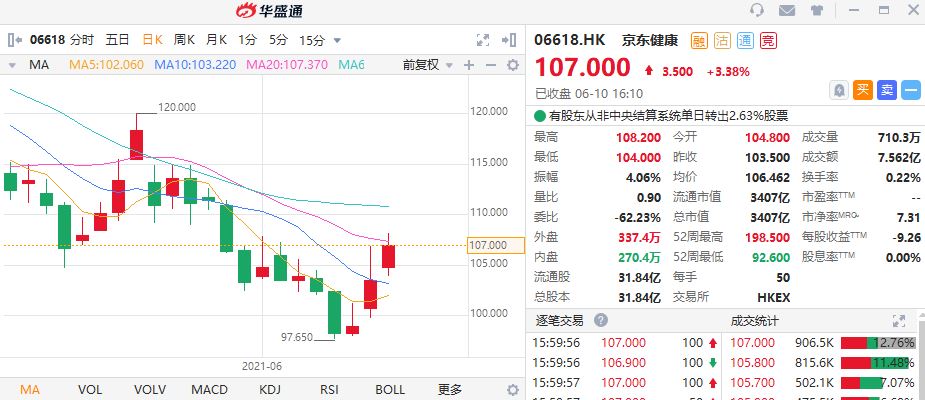Open MA indicator dropdown arrow
925x400 pixels.
(x=12, y=65)
